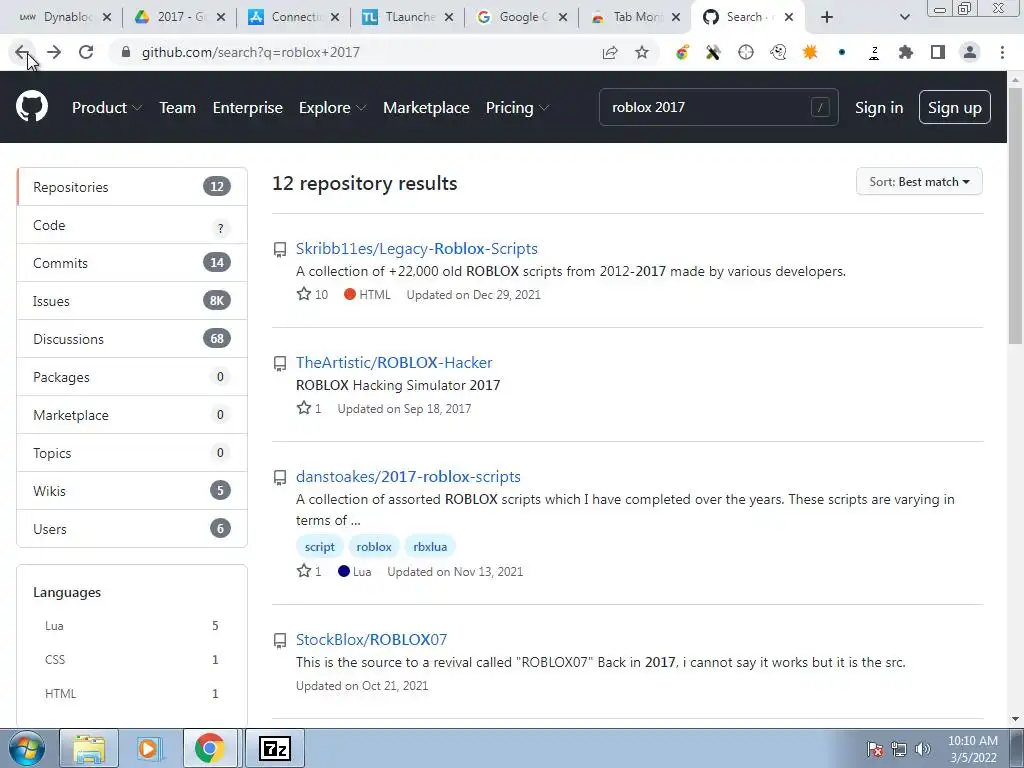Click the GitHub Octocat logo
The width and height of the screenshot is (1024, 768).
tap(32, 107)
